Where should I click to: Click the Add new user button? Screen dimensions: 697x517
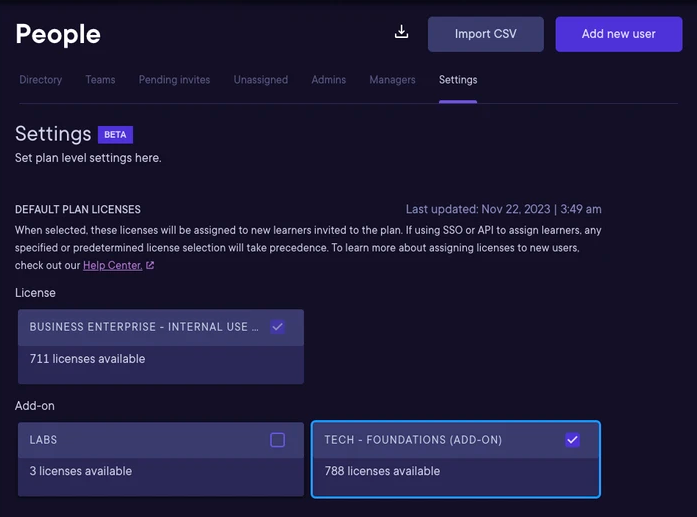tap(619, 34)
